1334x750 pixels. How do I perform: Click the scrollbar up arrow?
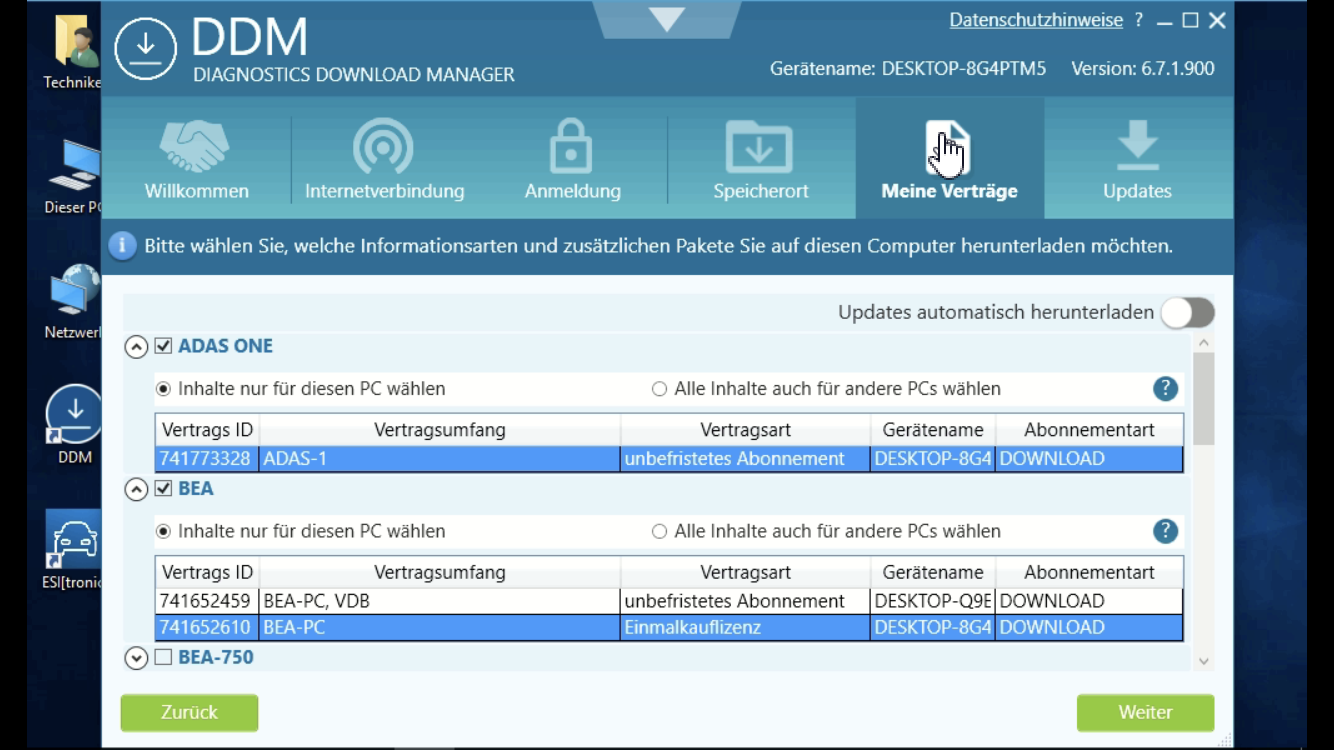tap(1203, 343)
